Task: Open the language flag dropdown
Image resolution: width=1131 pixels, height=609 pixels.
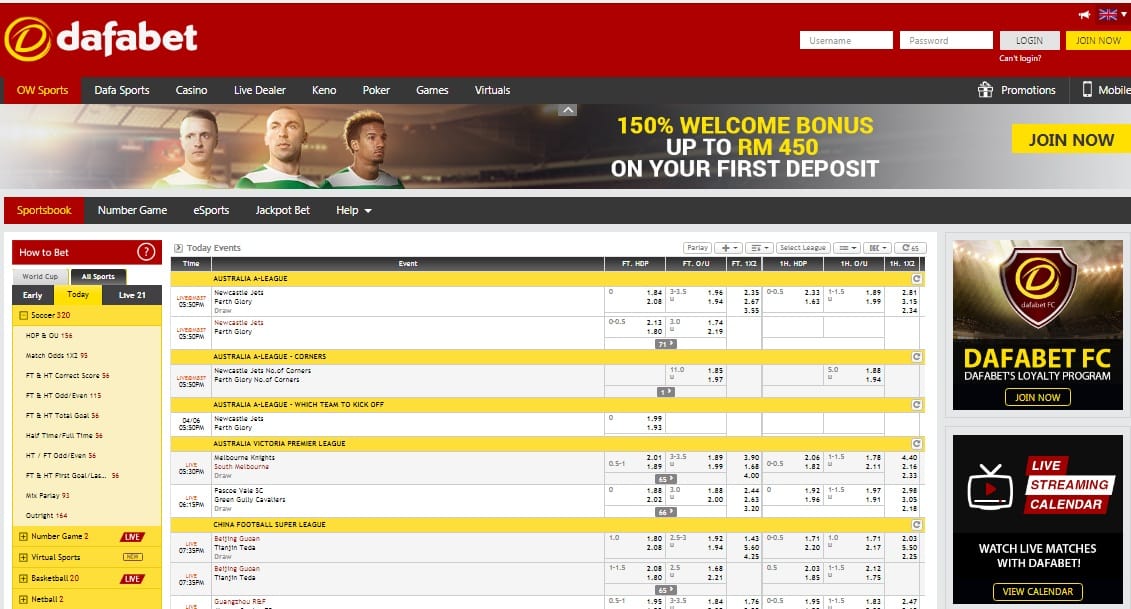Action: click(1112, 15)
